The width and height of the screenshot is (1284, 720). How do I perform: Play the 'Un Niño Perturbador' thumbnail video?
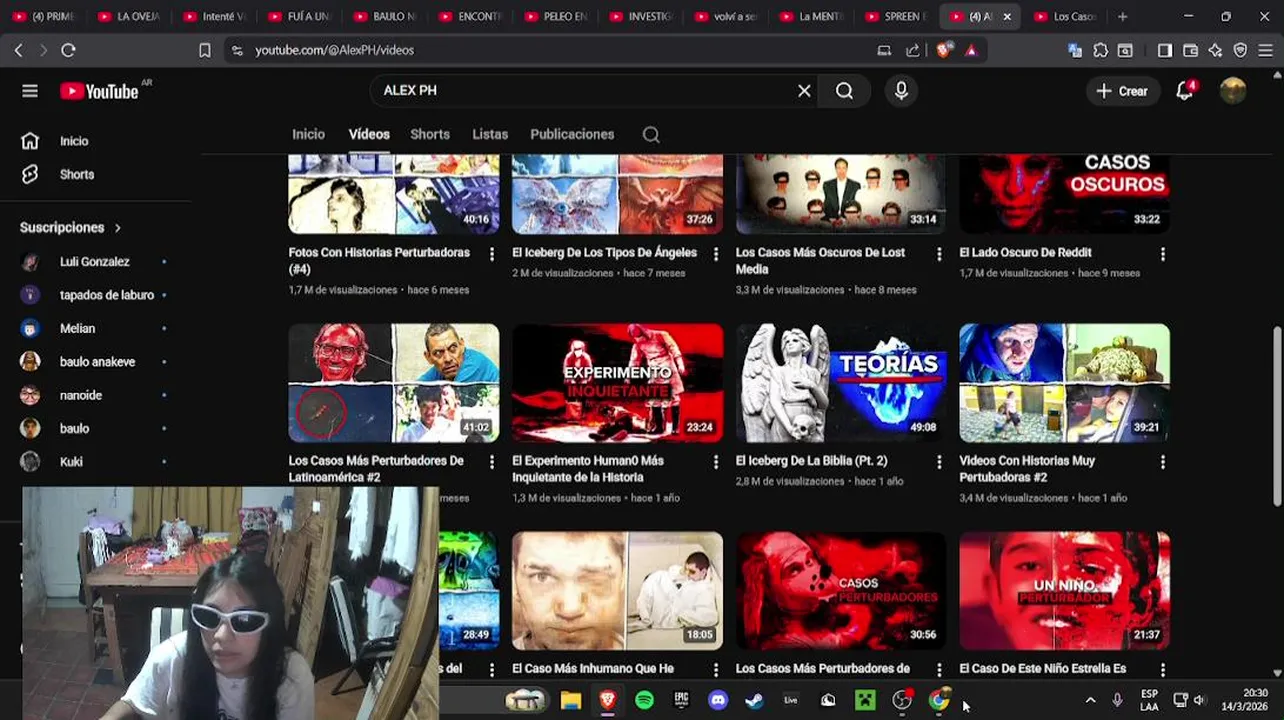(1064, 591)
